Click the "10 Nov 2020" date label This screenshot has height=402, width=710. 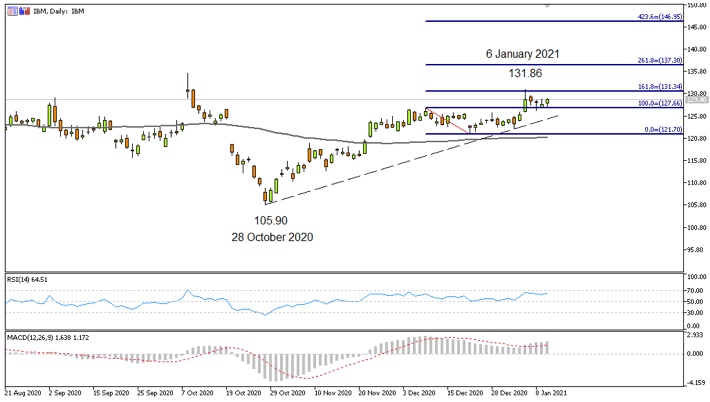[x=333, y=393]
